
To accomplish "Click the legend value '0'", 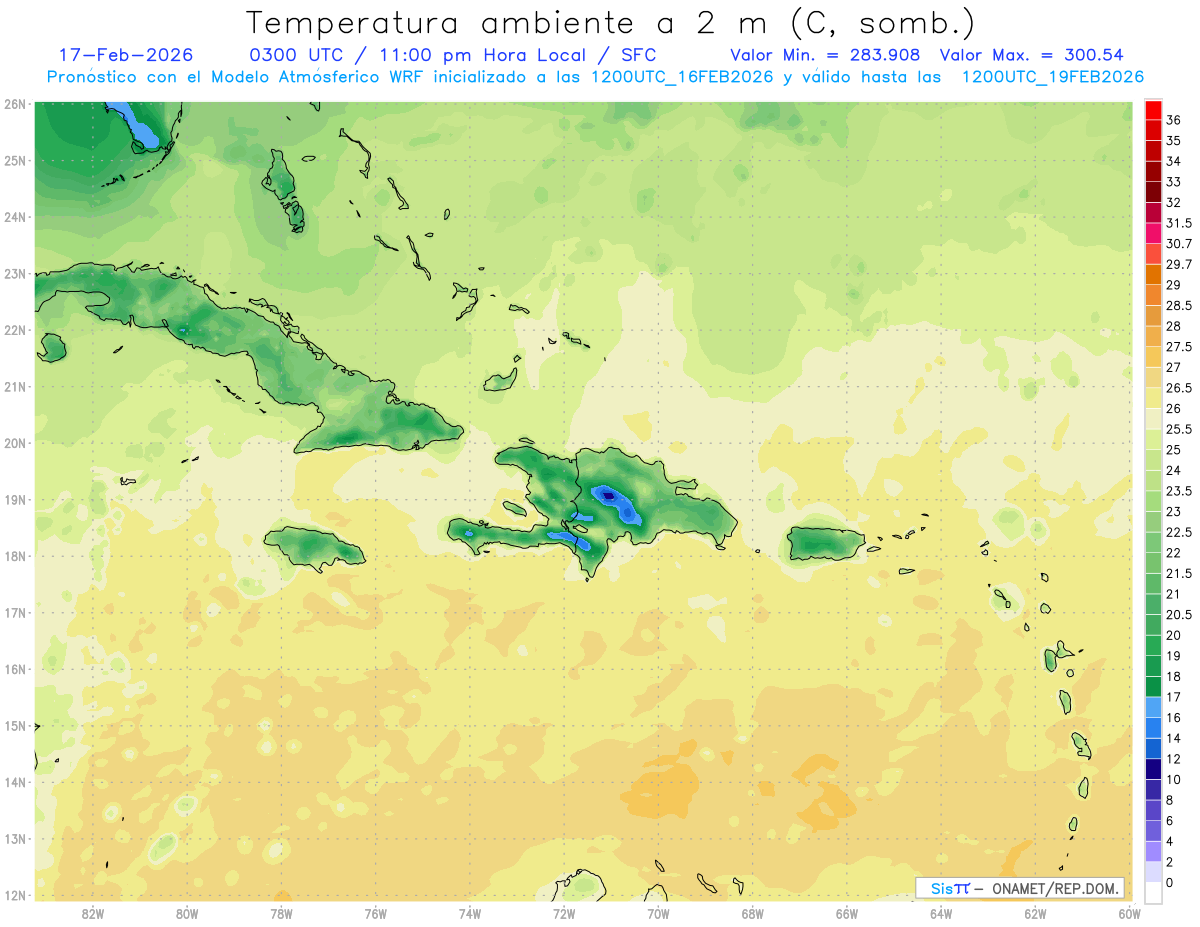I will (x=1170, y=883).
